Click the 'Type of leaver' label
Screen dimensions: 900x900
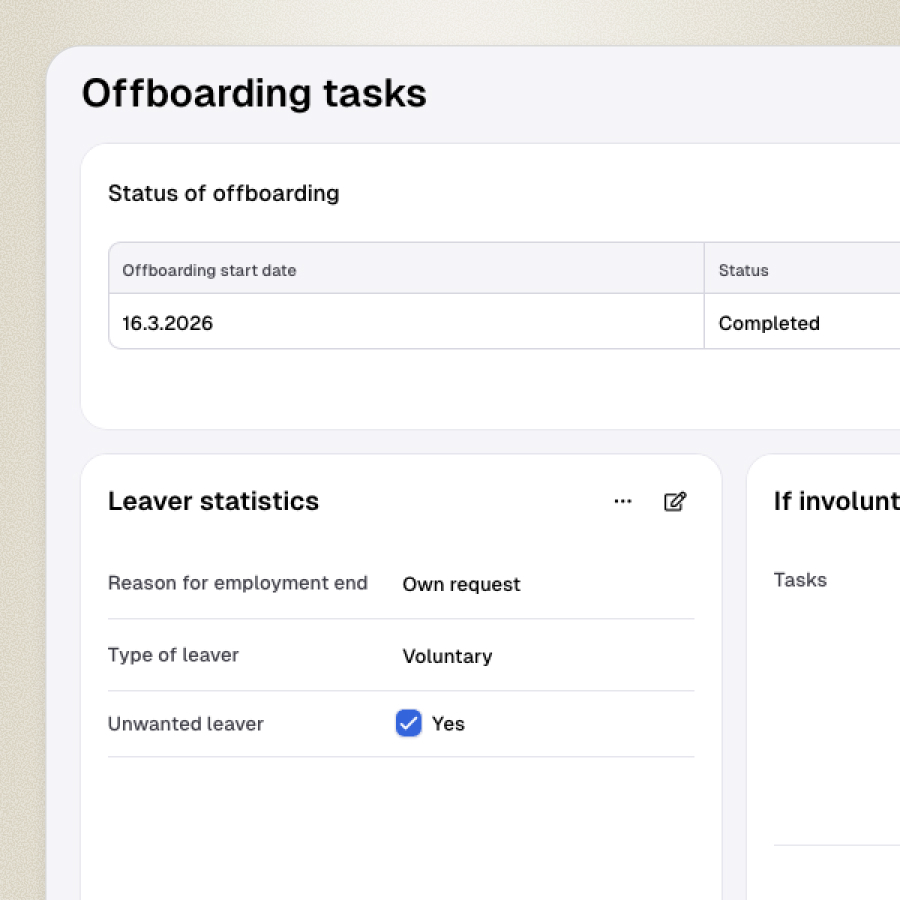(173, 655)
